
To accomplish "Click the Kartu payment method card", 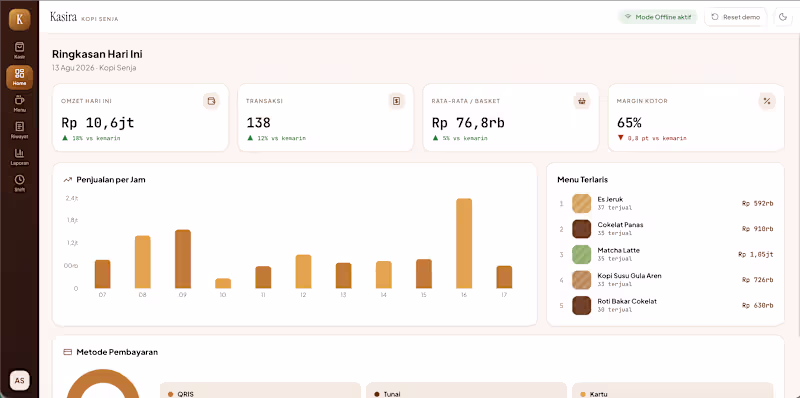I will coord(672,390).
